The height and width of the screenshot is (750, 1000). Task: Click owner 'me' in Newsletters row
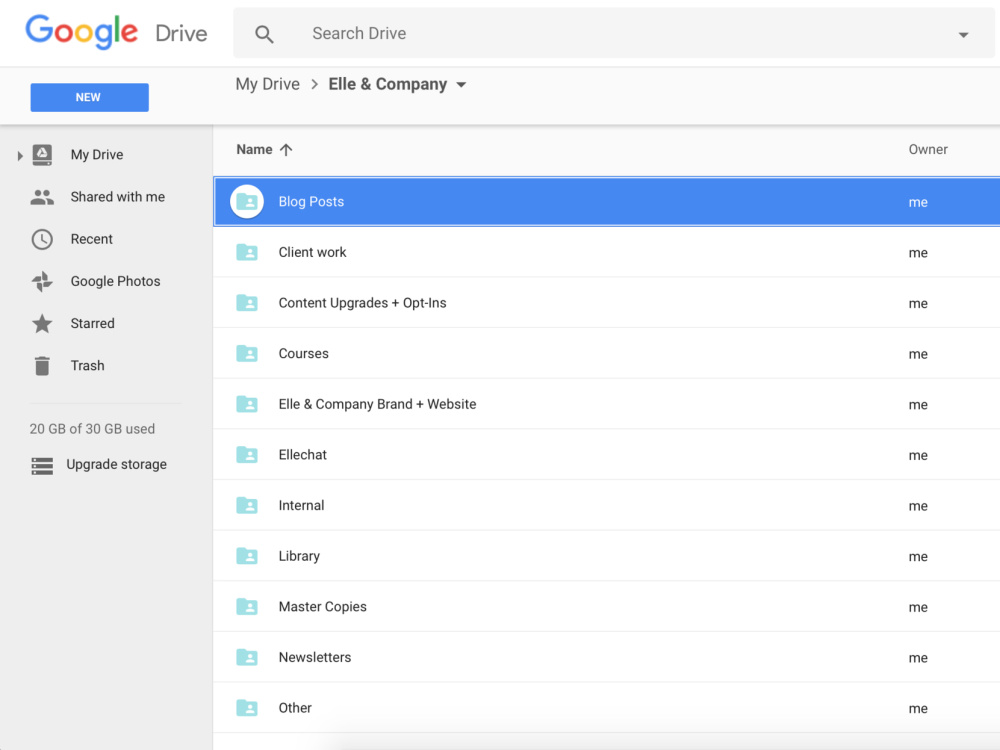pos(918,658)
